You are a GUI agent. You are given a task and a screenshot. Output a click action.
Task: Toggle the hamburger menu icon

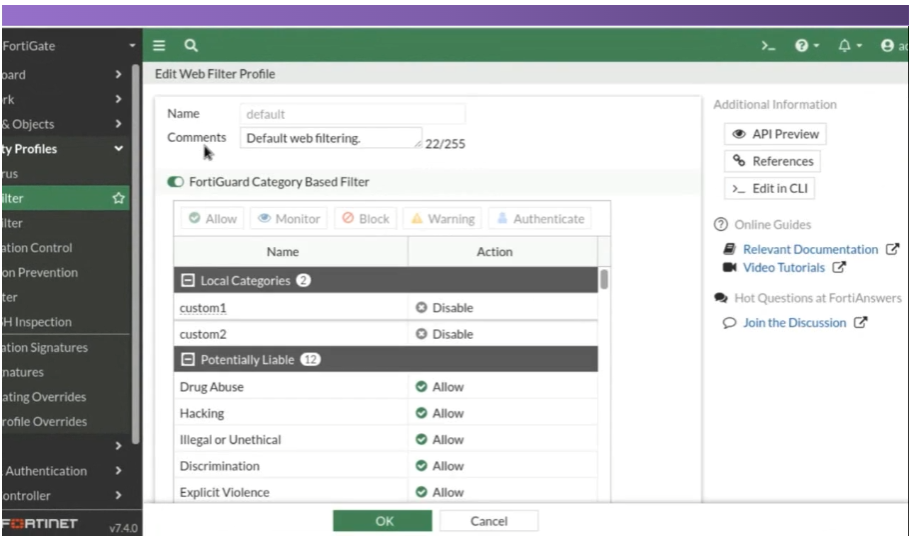[159, 45]
